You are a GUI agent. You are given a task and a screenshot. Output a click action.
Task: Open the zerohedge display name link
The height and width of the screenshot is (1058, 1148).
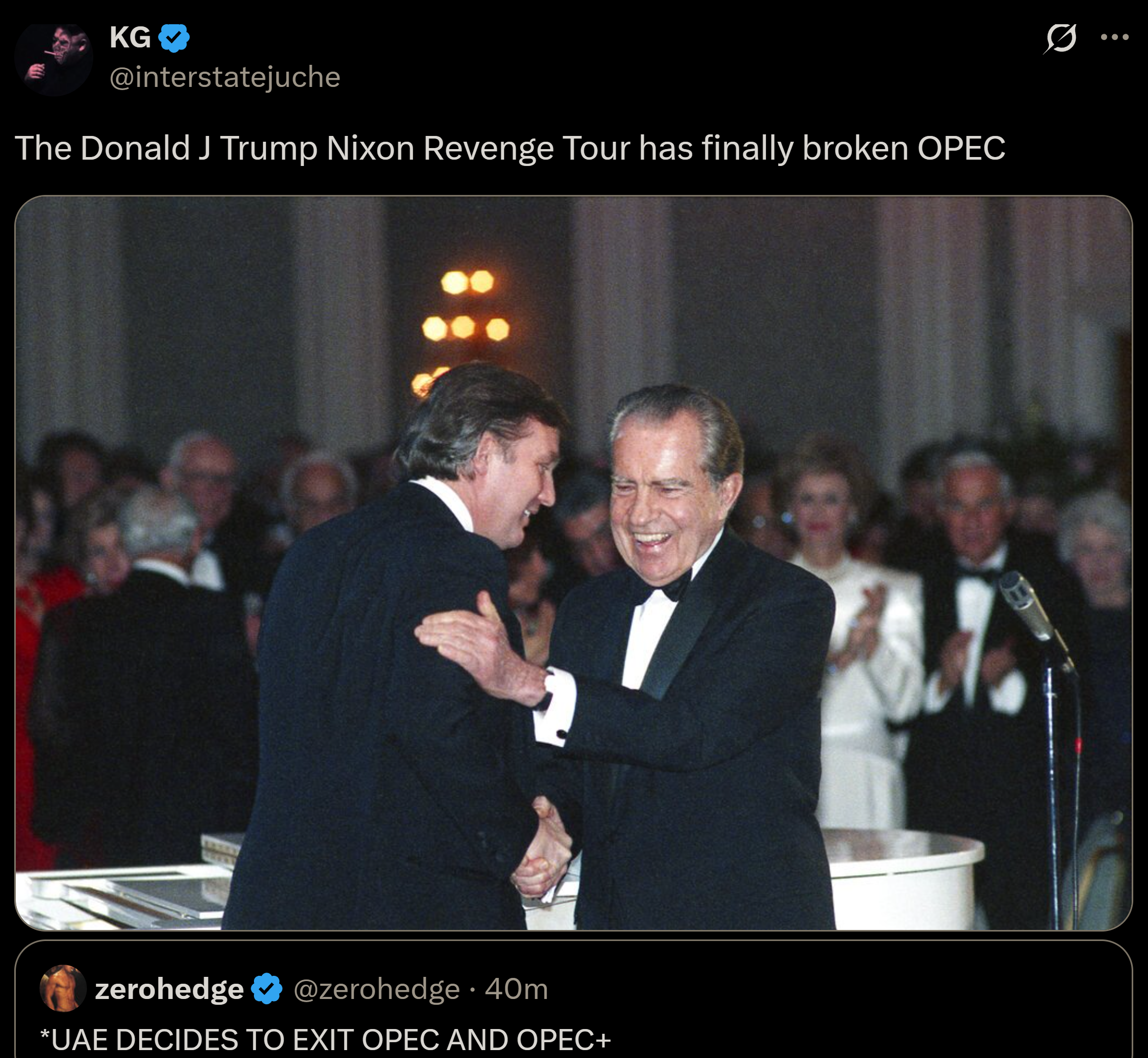[x=170, y=989]
